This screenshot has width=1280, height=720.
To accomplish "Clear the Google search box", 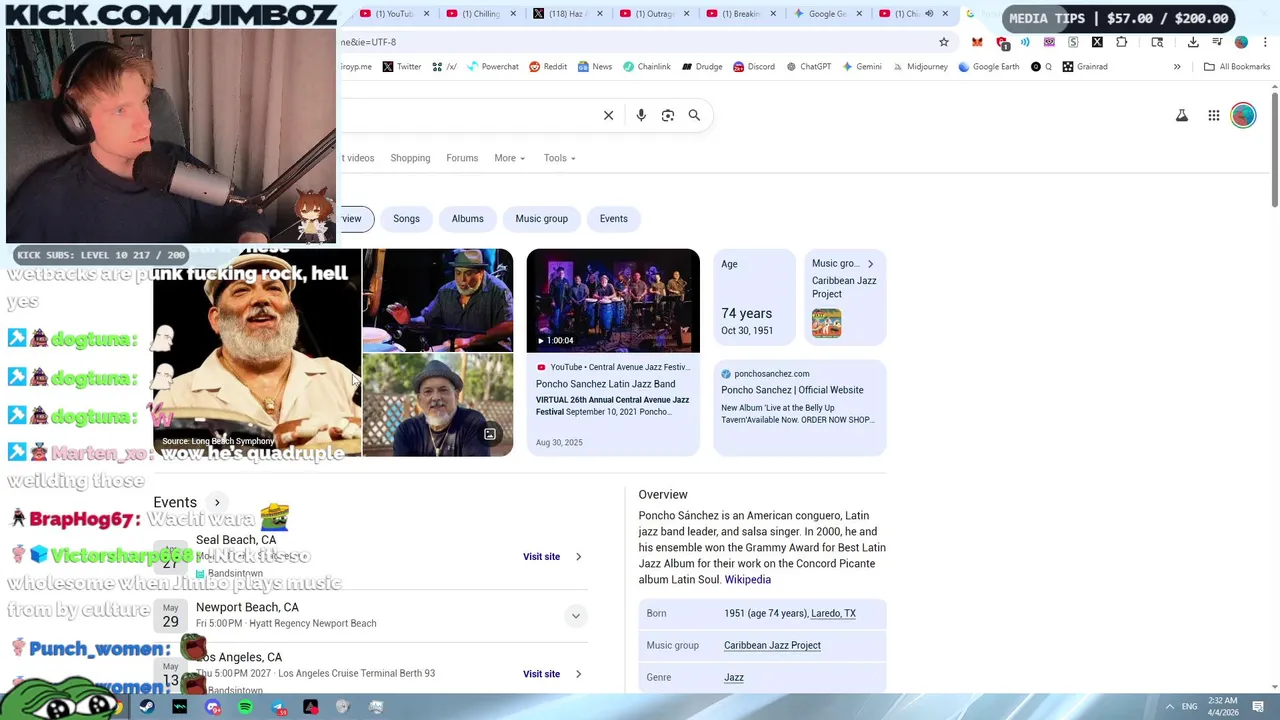I will point(608,115).
